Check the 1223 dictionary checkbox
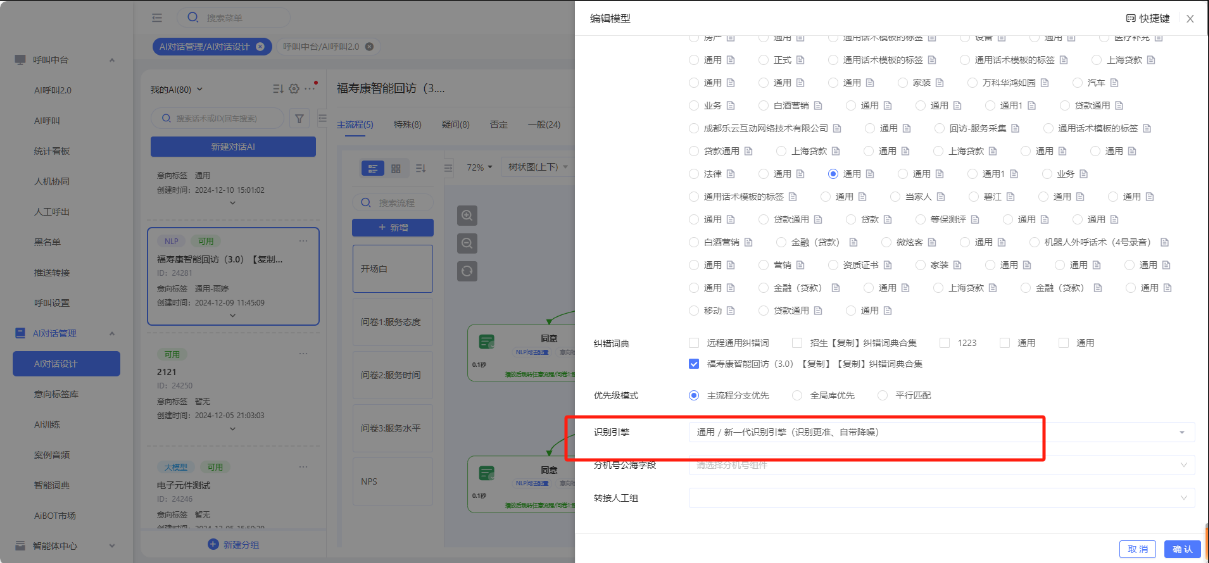The height and width of the screenshot is (563, 1209). point(945,343)
